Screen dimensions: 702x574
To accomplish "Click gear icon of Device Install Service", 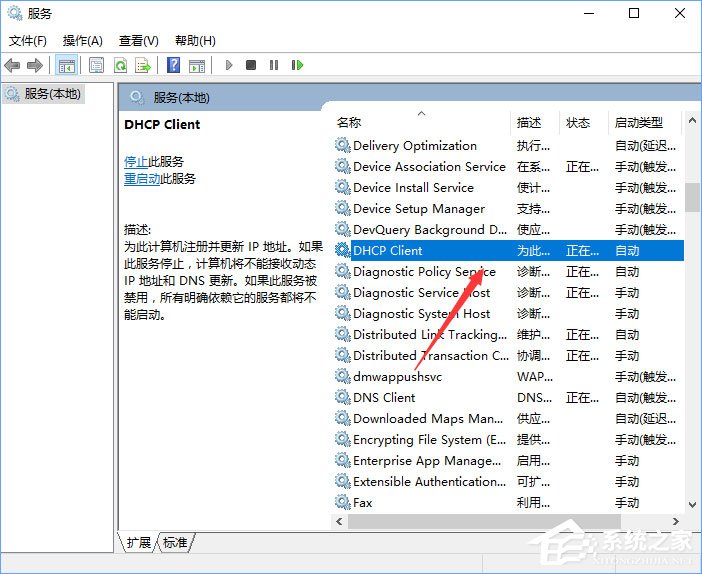I will point(342,187).
